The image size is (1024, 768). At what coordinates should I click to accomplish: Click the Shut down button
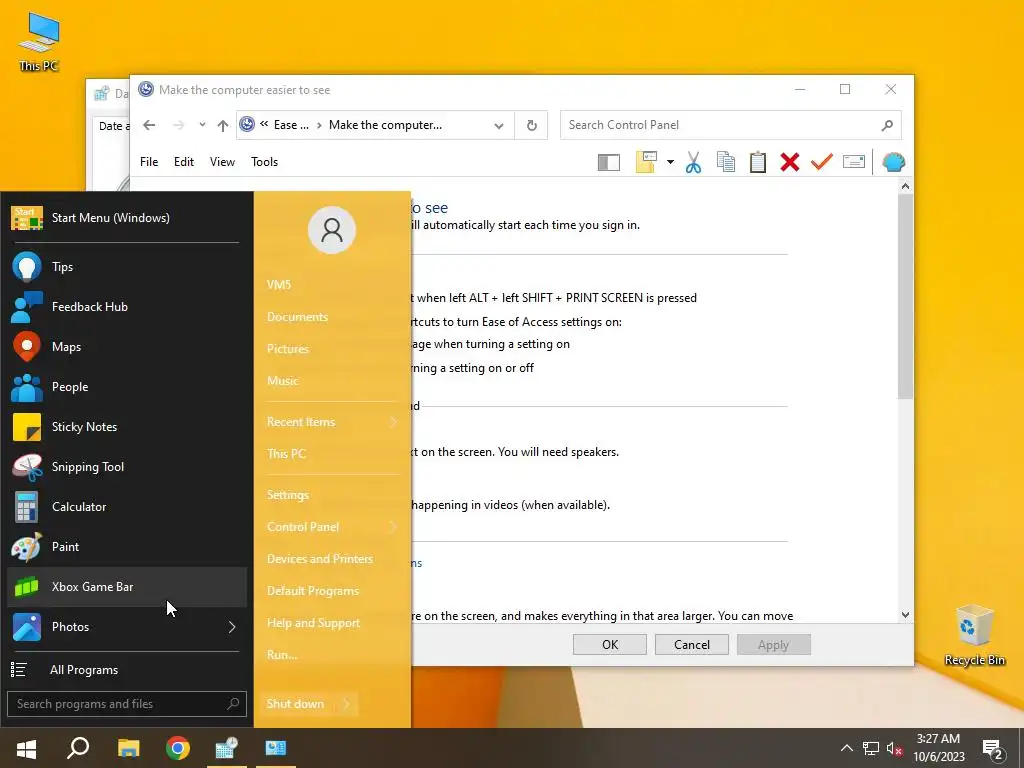tap(296, 703)
